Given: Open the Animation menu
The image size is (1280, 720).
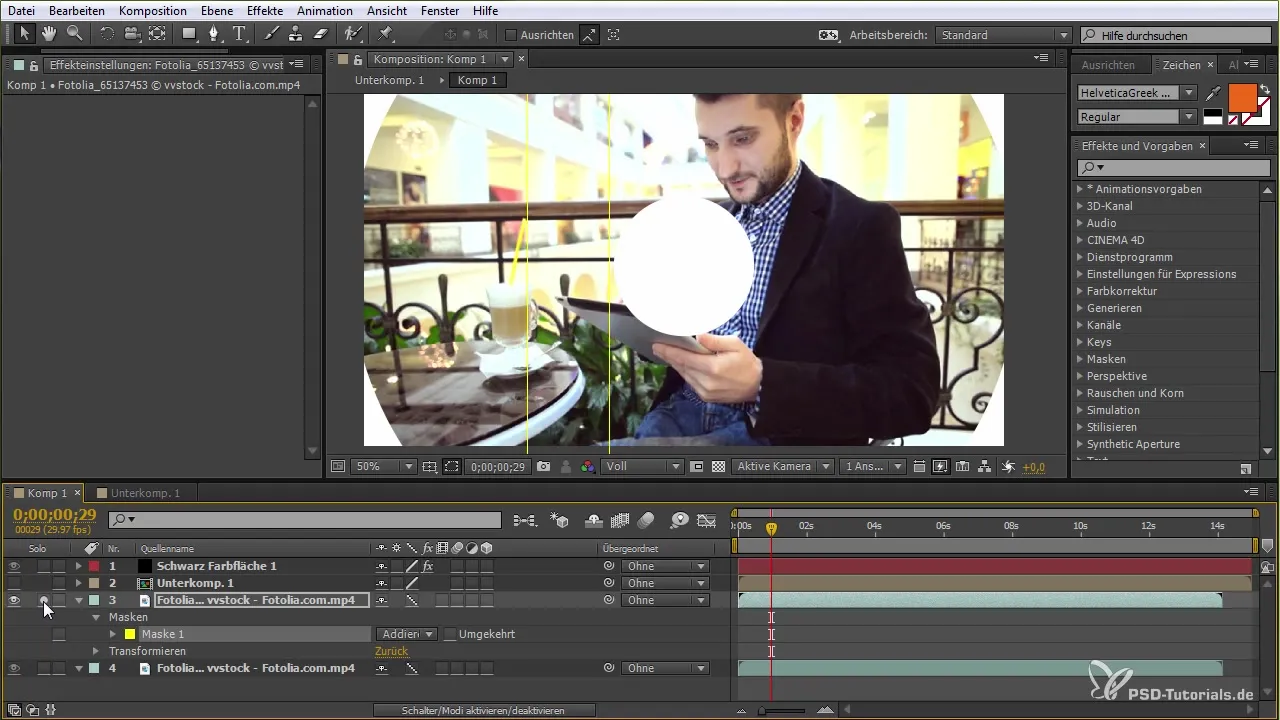Looking at the screenshot, I should point(324,10).
